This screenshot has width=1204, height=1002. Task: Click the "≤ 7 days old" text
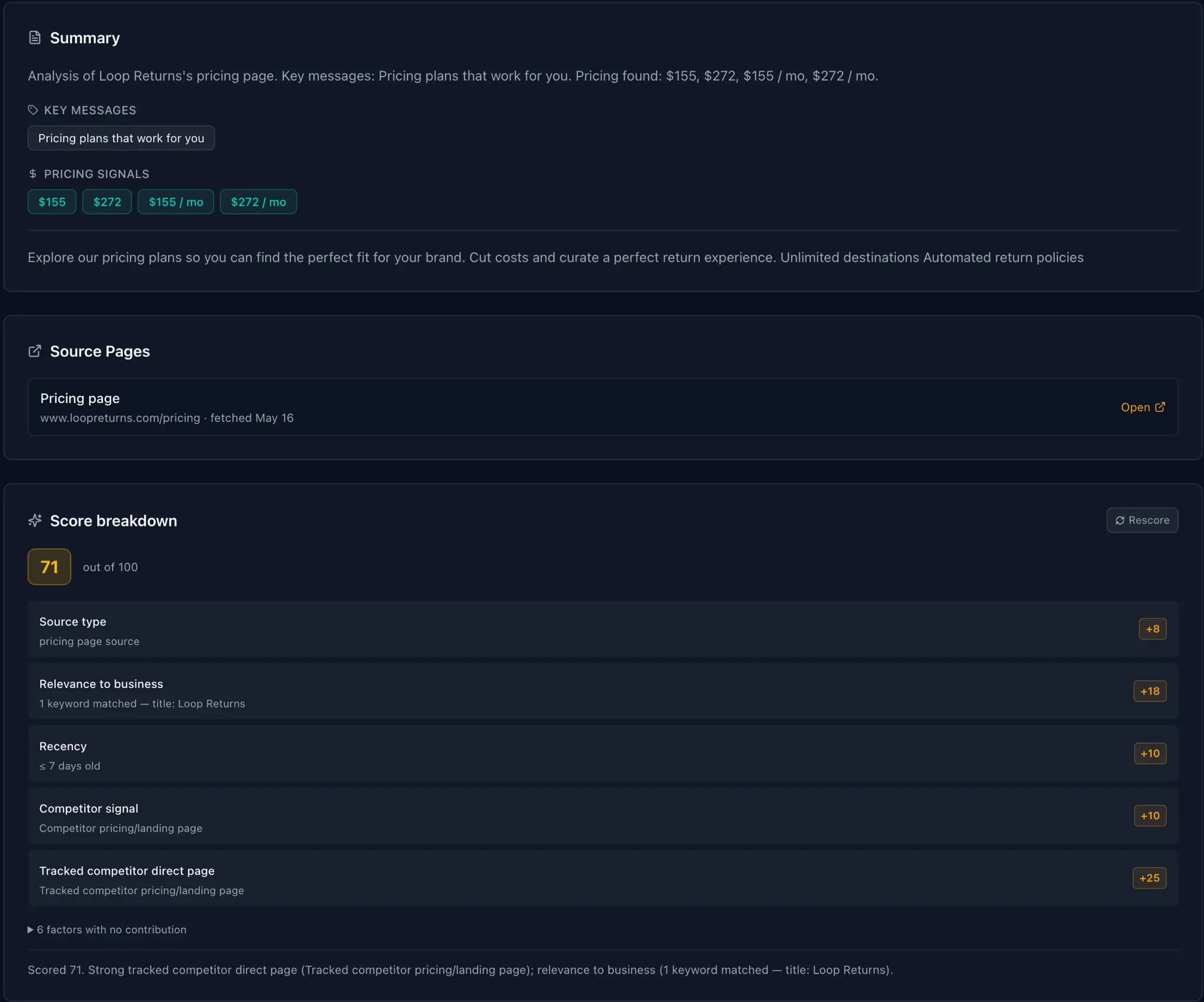click(x=70, y=766)
